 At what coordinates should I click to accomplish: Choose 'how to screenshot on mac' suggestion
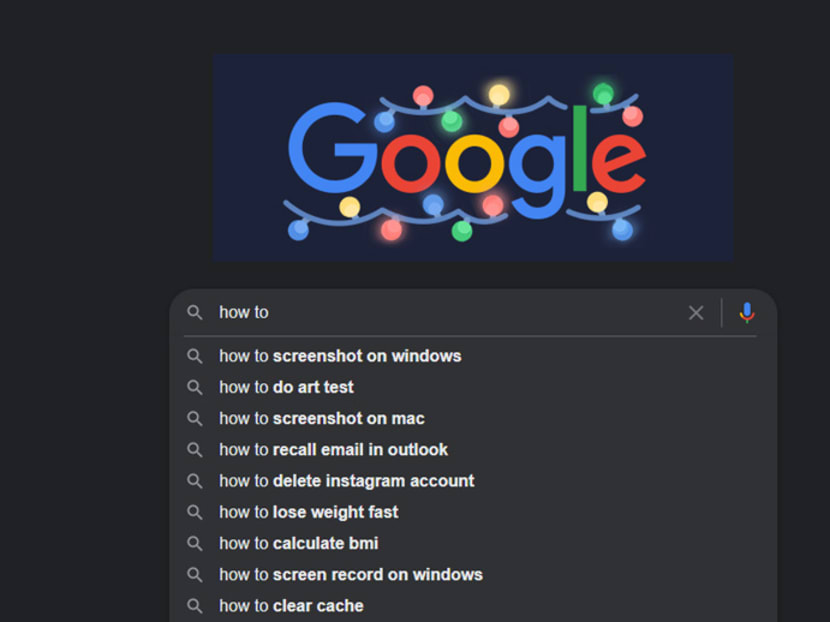[322, 419]
